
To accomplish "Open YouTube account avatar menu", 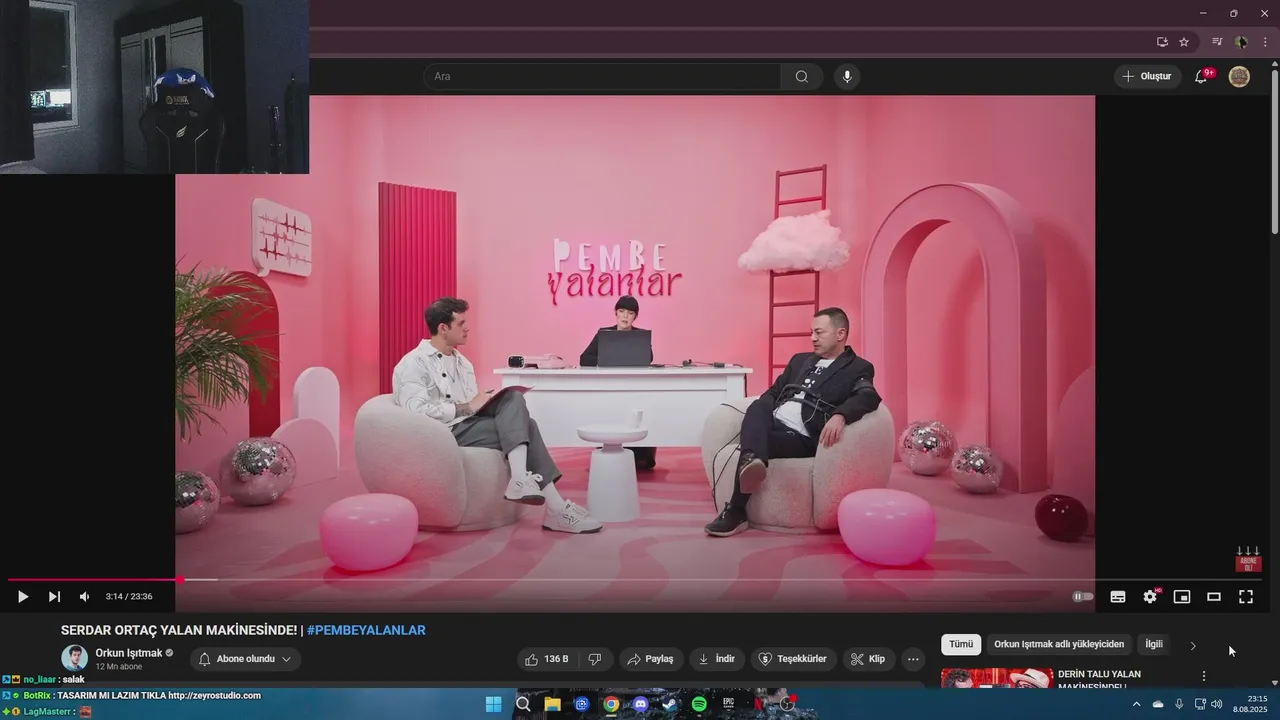I will pyautogui.click(x=1239, y=76).
